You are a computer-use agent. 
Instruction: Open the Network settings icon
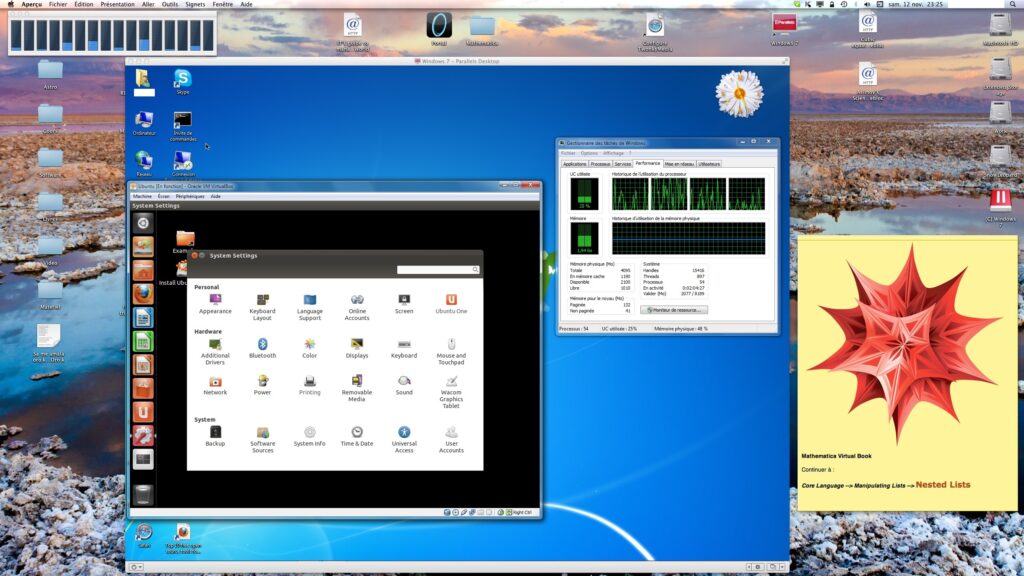pos(215,381)
